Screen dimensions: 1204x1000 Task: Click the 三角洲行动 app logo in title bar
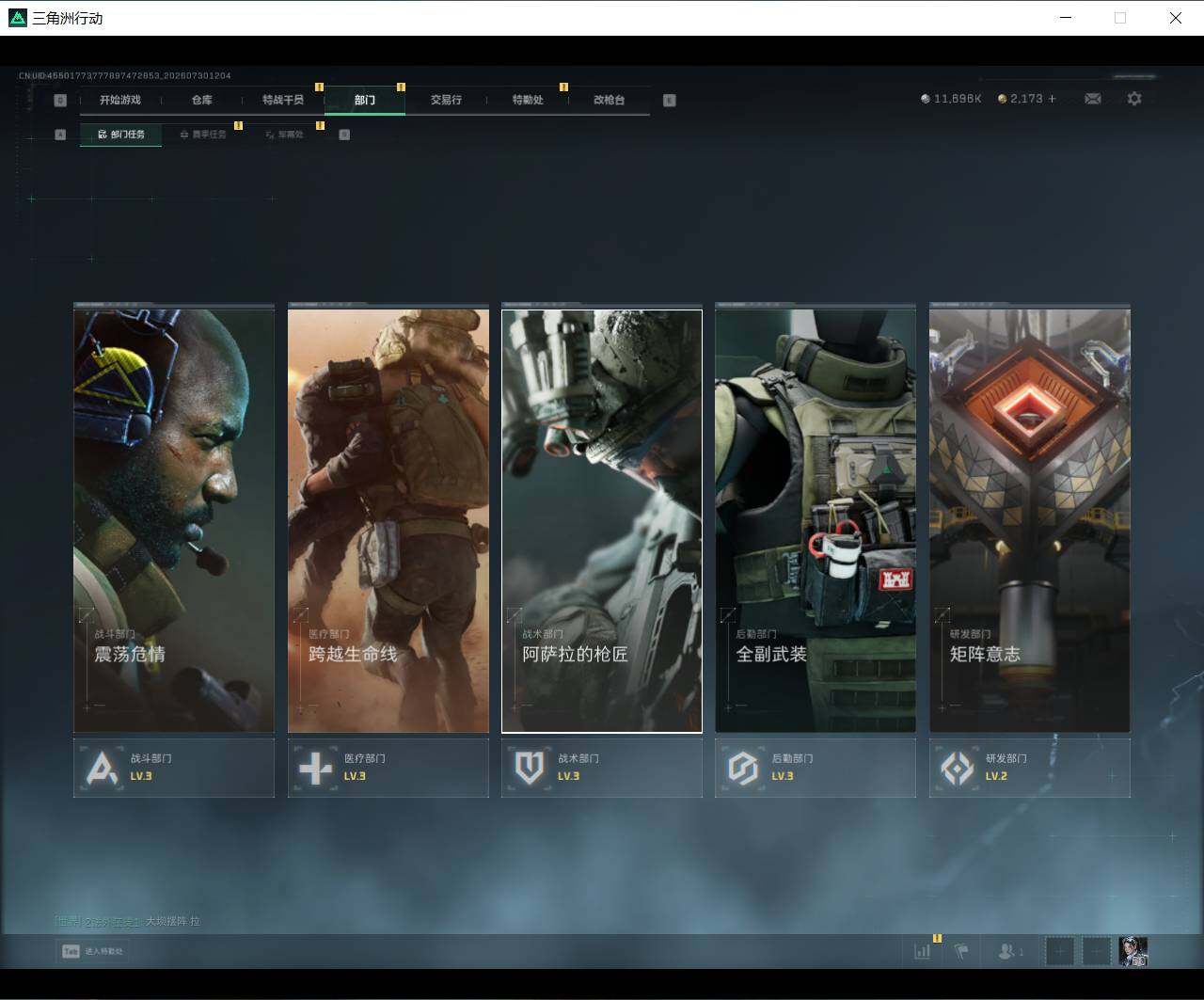coord(17,18)
